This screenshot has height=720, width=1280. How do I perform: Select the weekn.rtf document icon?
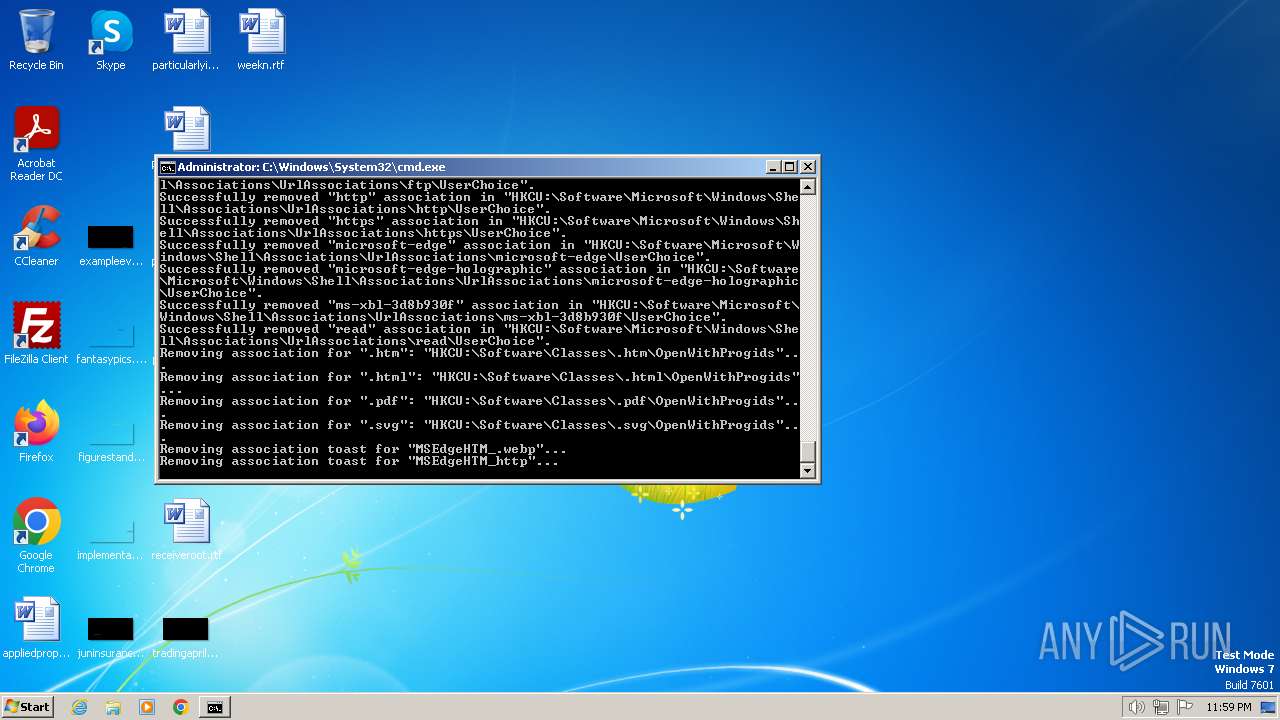pos(261,40)
